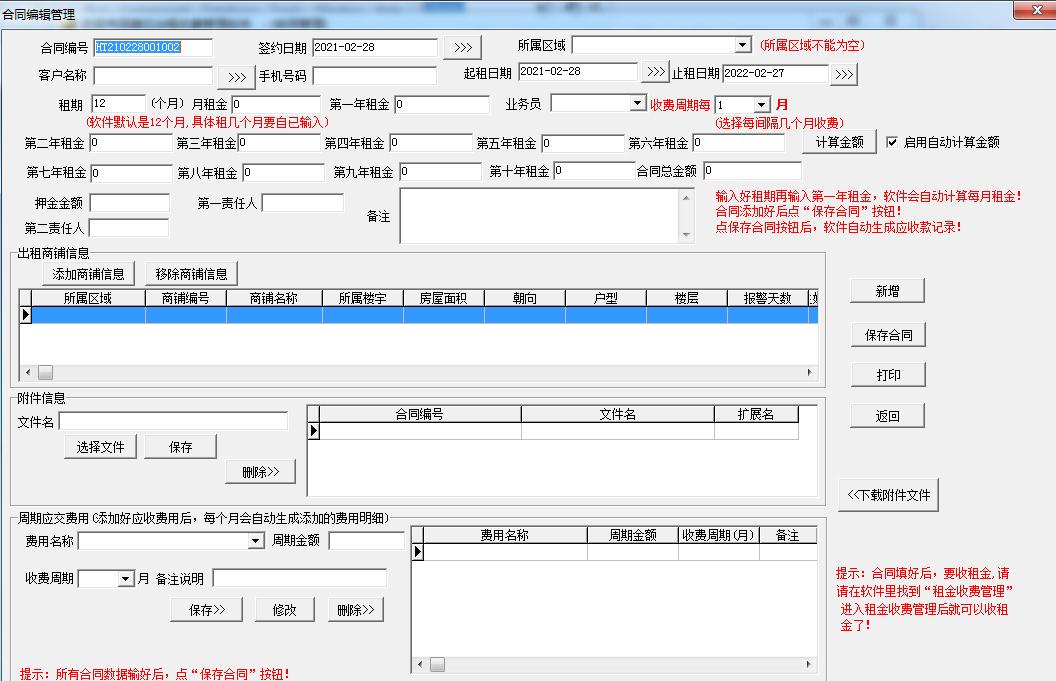The width and height of the screenshot is (1056, 681).
Task: Click the 计算金额 button
Action: 839,142
